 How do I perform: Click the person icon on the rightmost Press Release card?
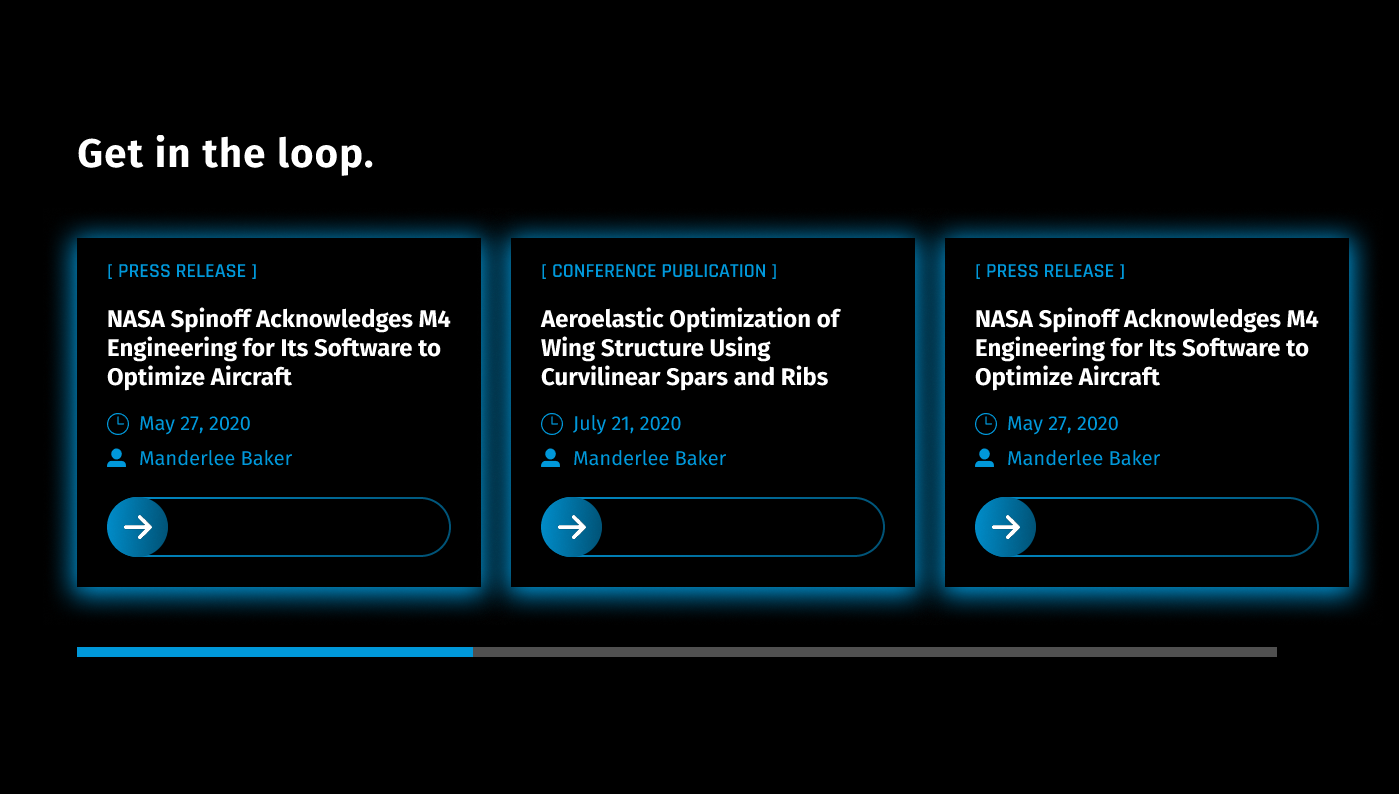click(x=985, y=458)
